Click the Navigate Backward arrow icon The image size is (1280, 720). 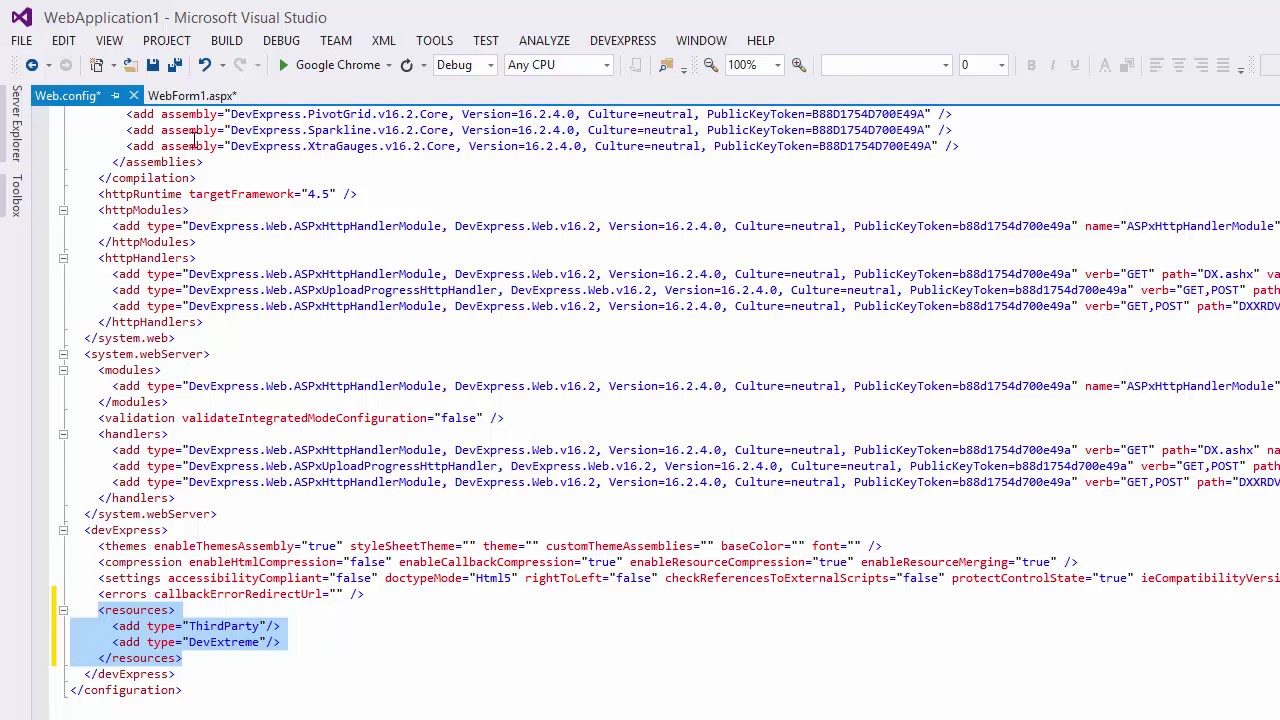(32, 65)
